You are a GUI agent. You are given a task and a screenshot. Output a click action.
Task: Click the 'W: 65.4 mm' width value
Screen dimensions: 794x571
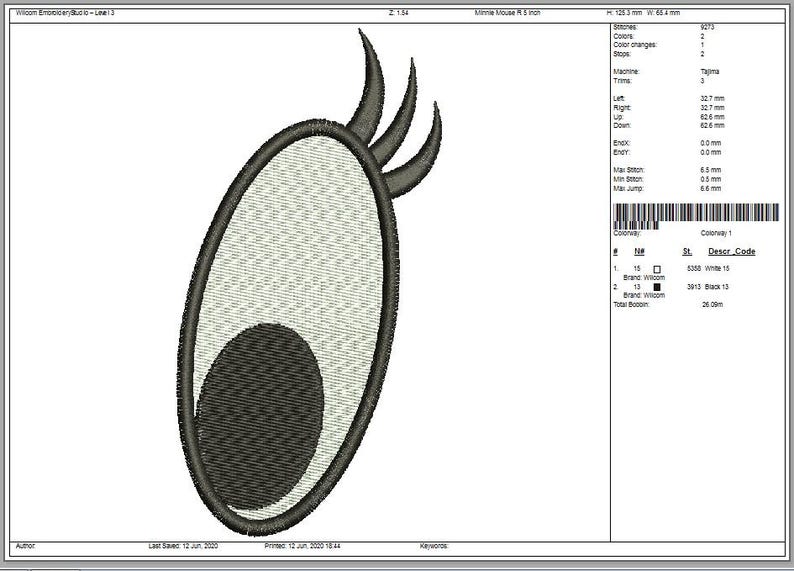point(663,13)
